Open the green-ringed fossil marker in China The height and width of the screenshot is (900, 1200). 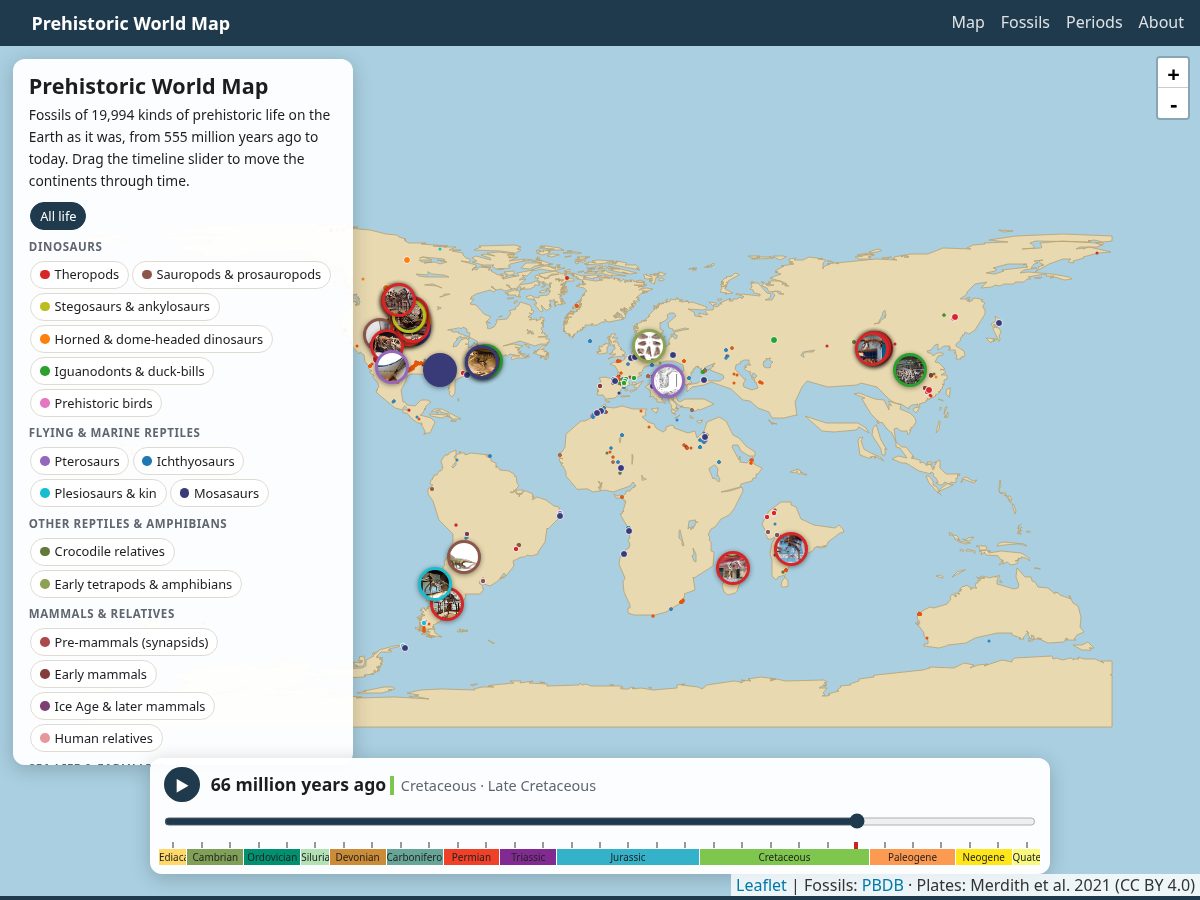(909, 370)
